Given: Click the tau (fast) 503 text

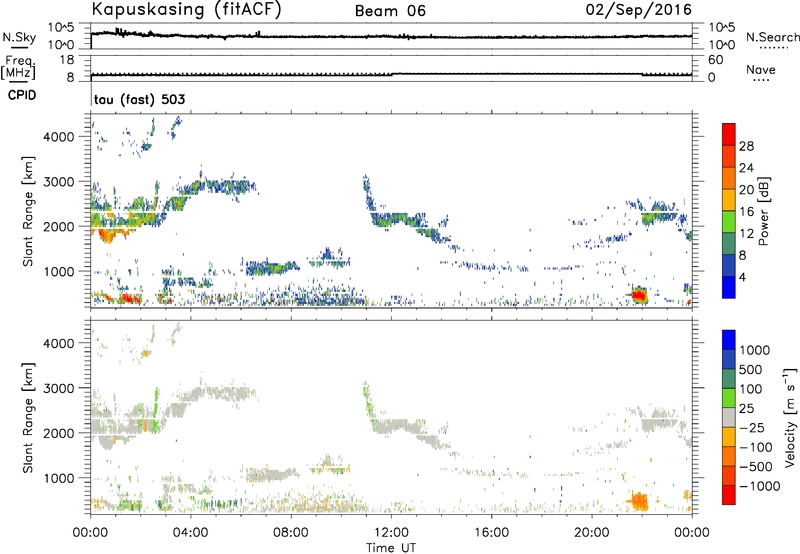Looking at the screenshot, I should point(139,99).
